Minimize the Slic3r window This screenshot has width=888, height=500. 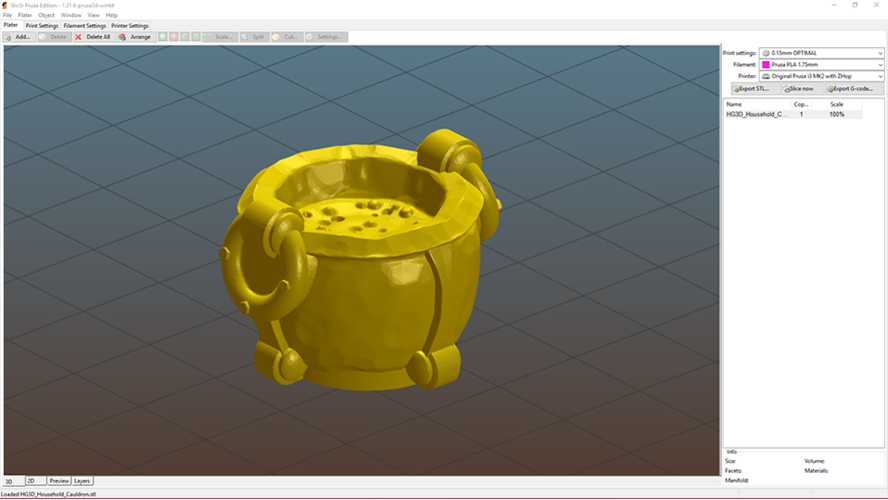(834, 5)
